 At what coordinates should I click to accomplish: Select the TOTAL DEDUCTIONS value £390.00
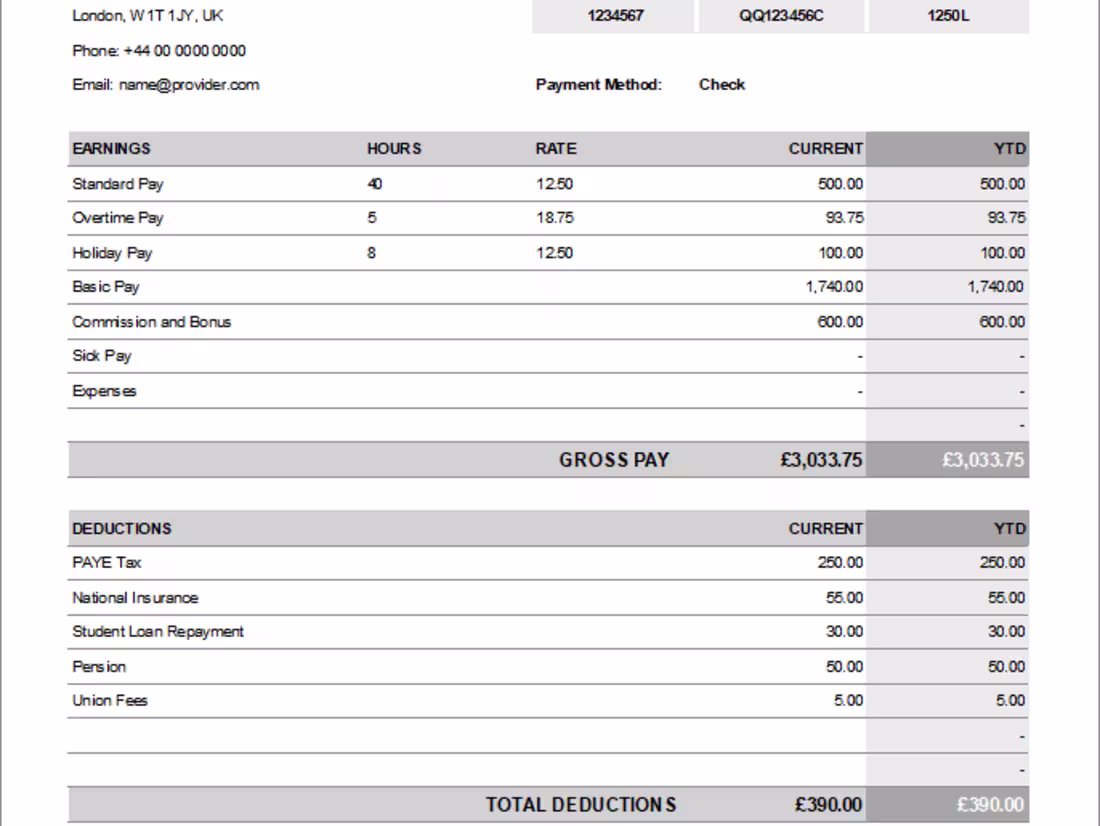830,803
